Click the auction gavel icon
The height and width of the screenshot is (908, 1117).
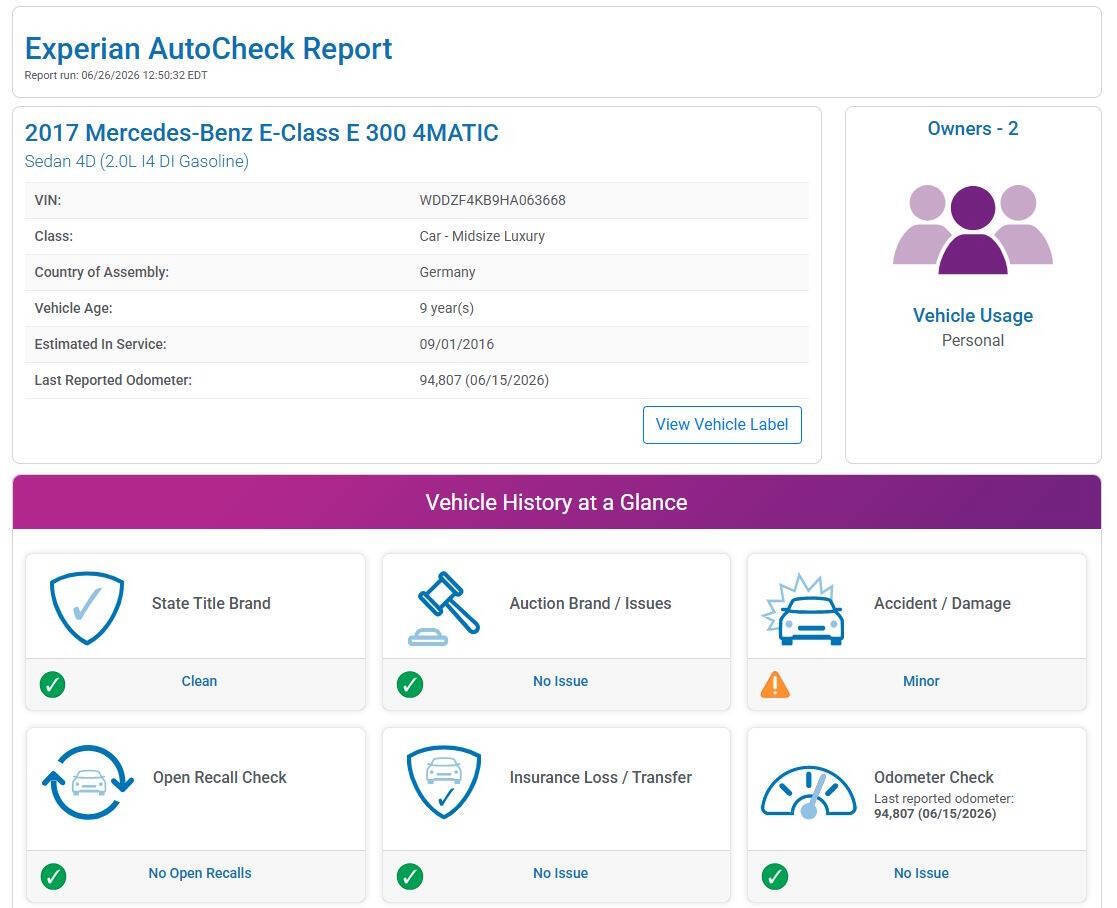pos(444,608)
